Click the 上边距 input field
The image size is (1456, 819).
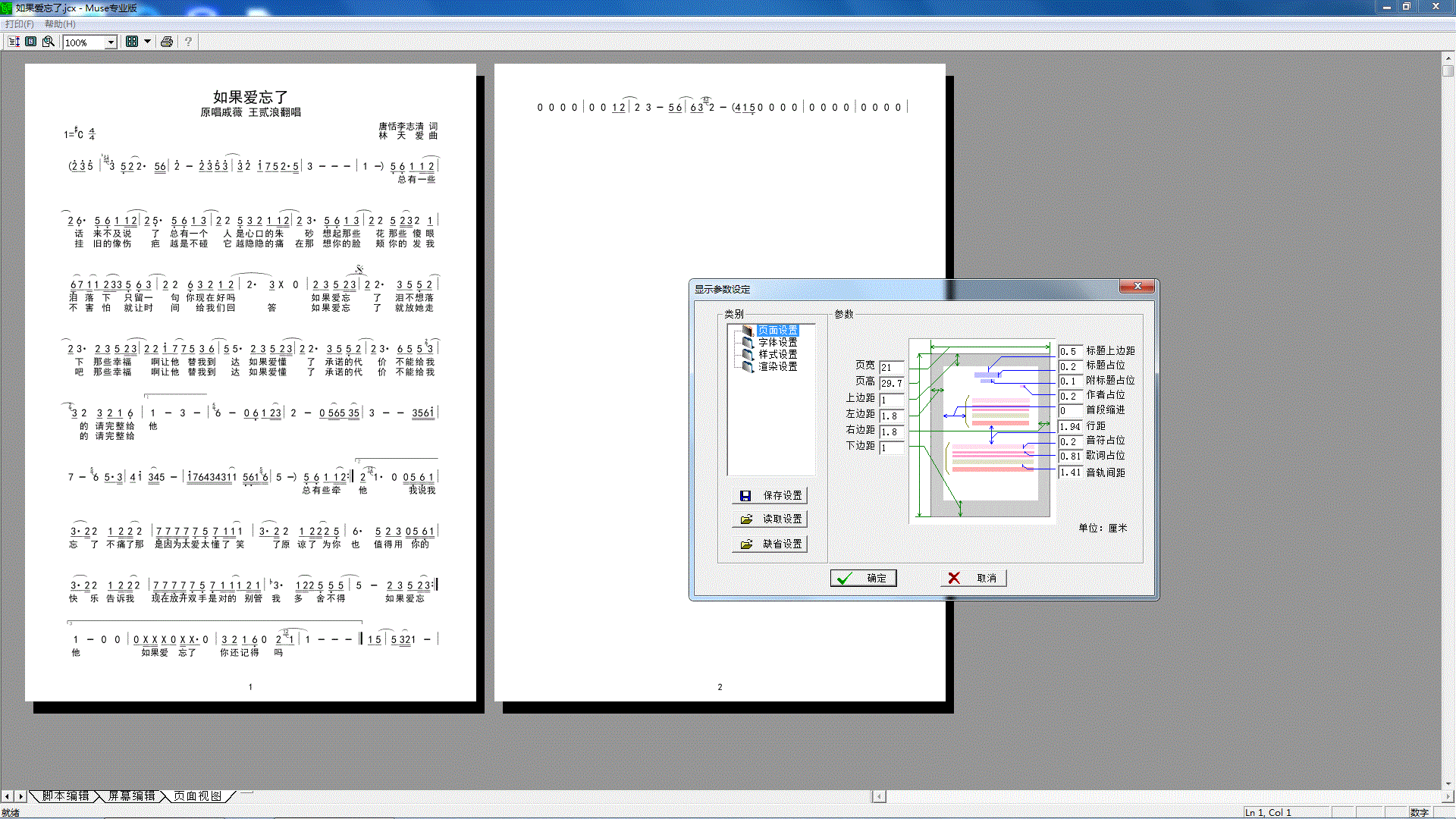(892, 400)
